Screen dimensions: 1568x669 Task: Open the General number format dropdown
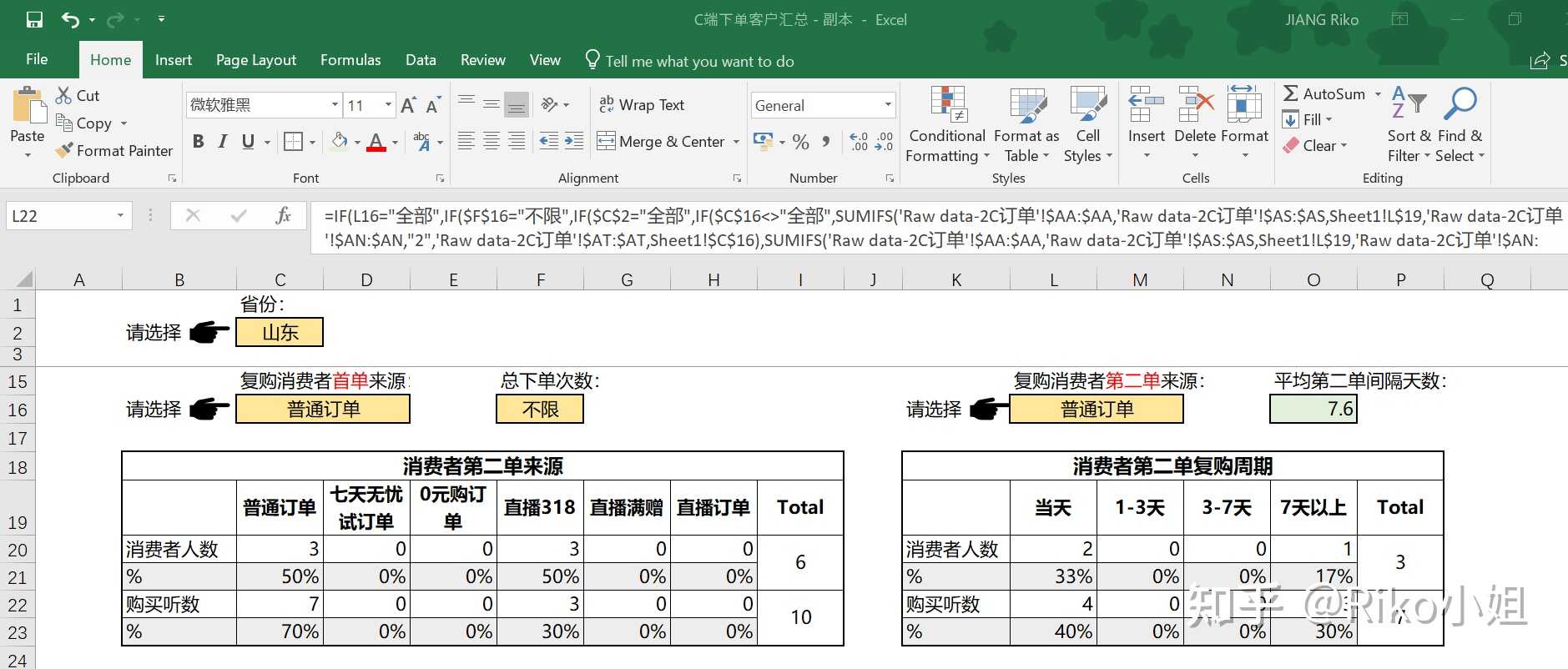tap(888, 105)
